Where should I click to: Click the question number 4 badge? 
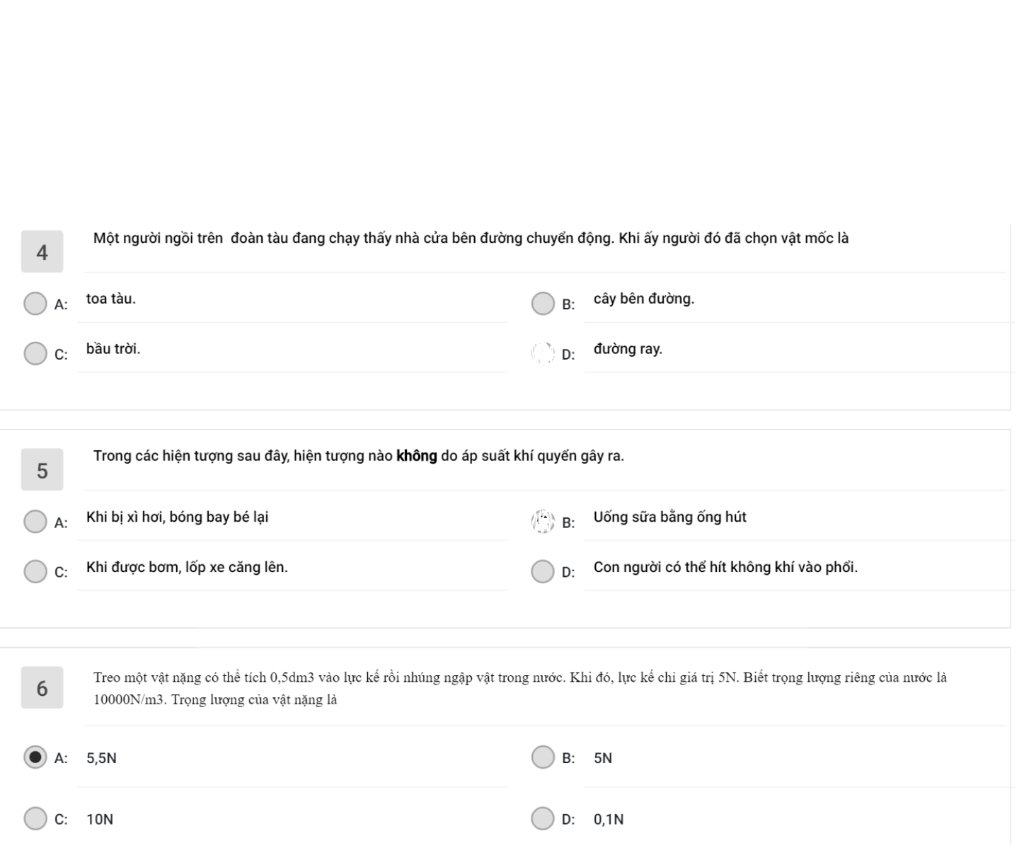click(x=42, y=251)
